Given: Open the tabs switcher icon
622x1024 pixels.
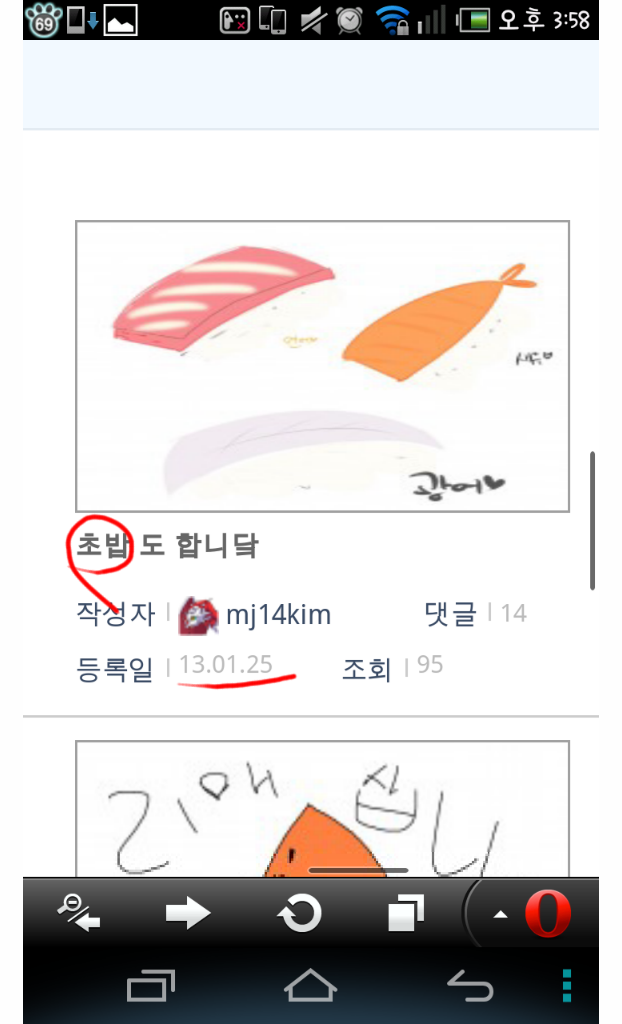Looking at the screenshot, I should (x=406, y=912).
